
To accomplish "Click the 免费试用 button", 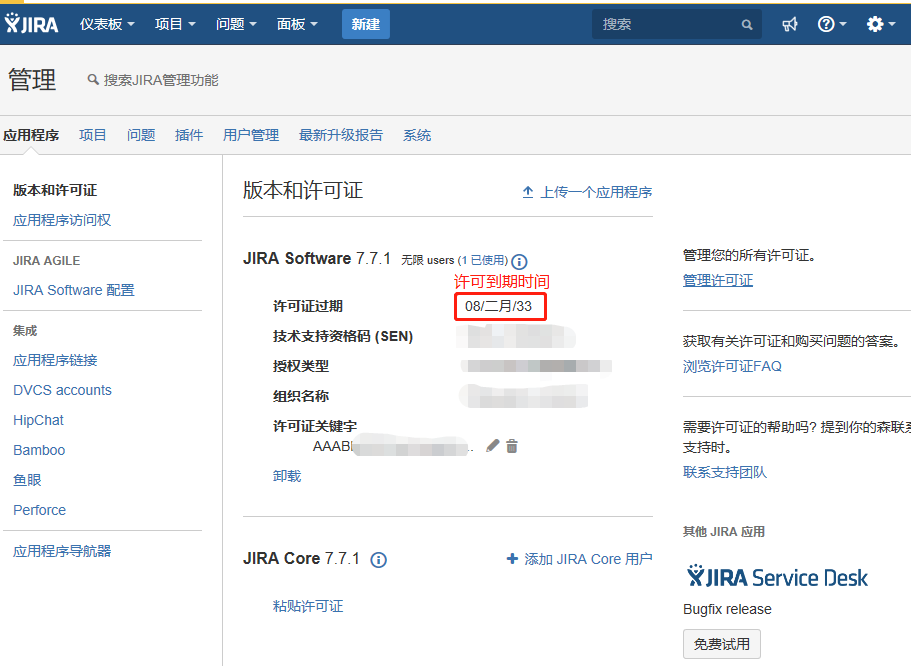I will [x=722, y=644].
